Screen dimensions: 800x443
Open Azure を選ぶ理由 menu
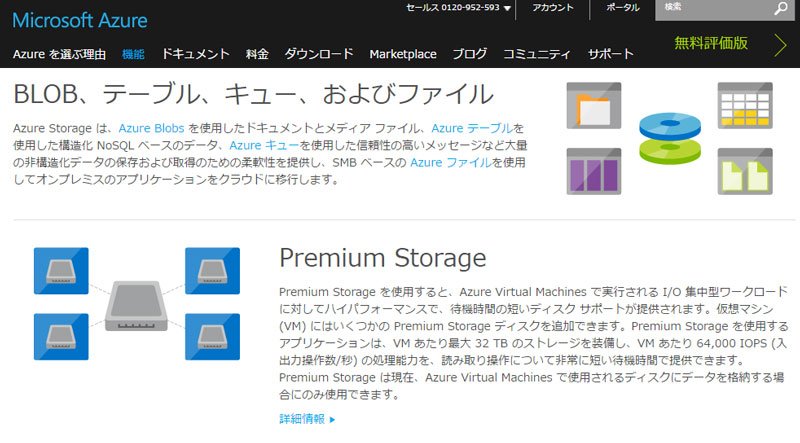pyautogui.click(x=59, y=54)
